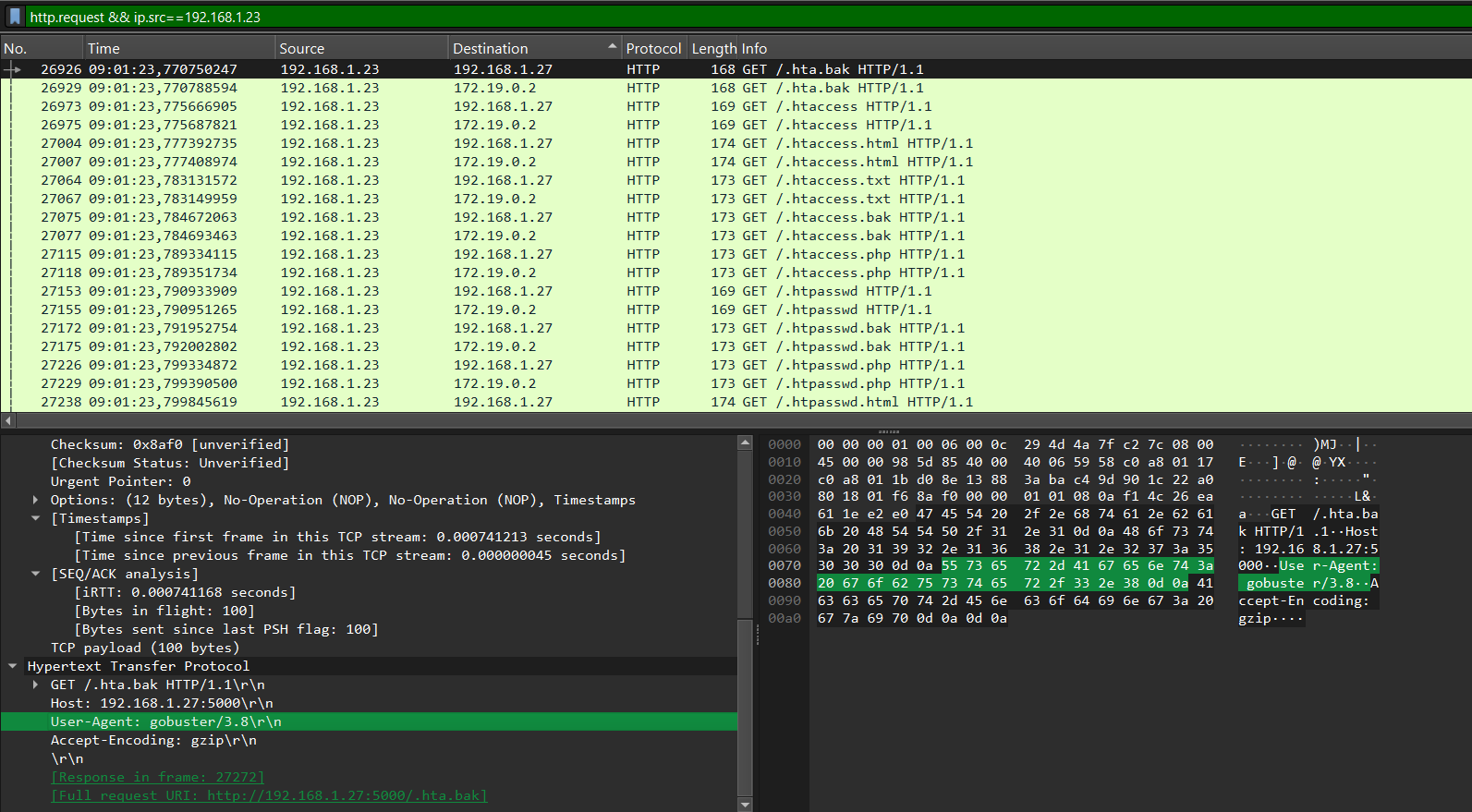Sort packets by the Protocol column header
The width and height of the screenshot is (1472, 812).
[652, 49]
